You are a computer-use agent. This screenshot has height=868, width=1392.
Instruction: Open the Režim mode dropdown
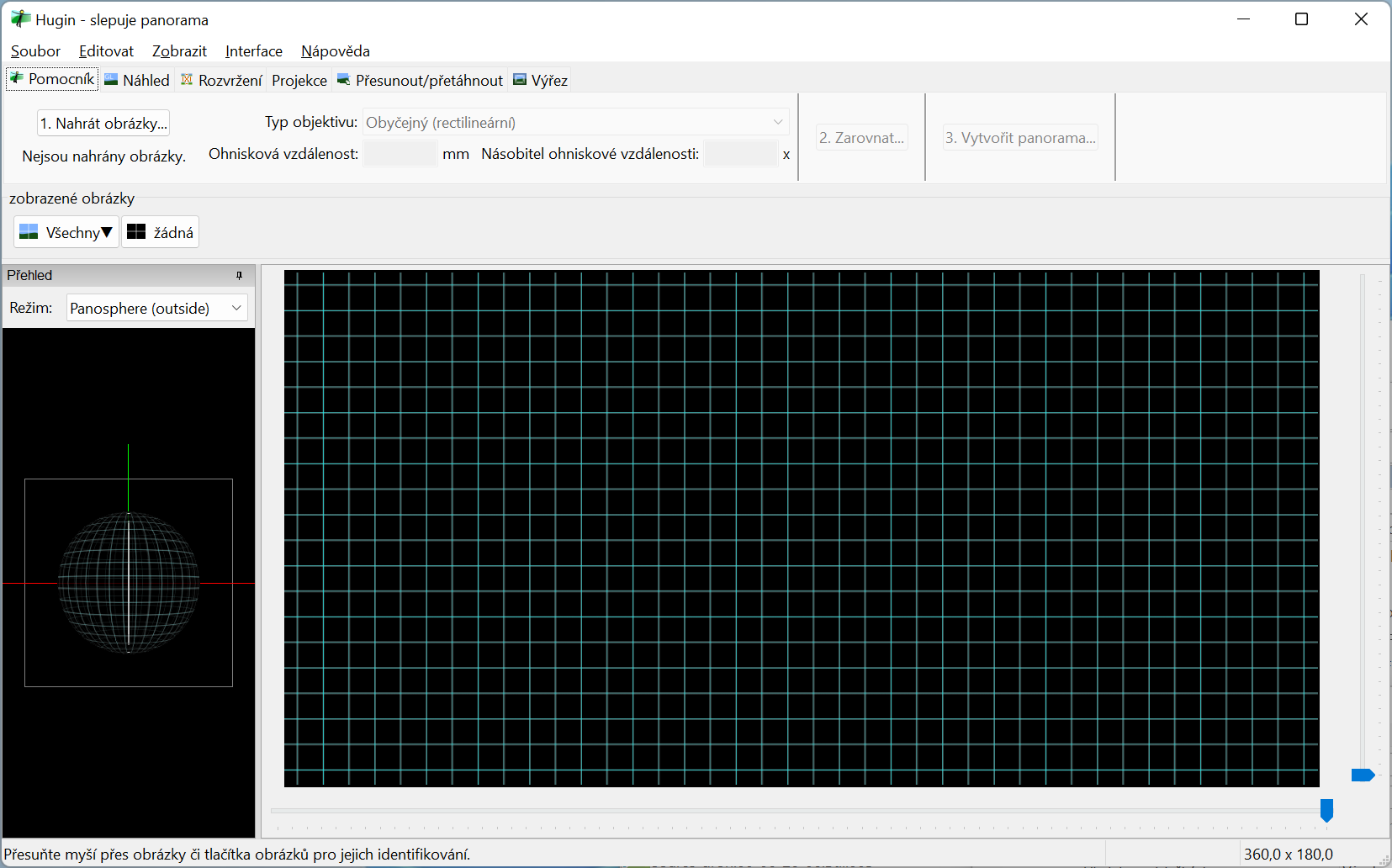click(x=156, y=309)
